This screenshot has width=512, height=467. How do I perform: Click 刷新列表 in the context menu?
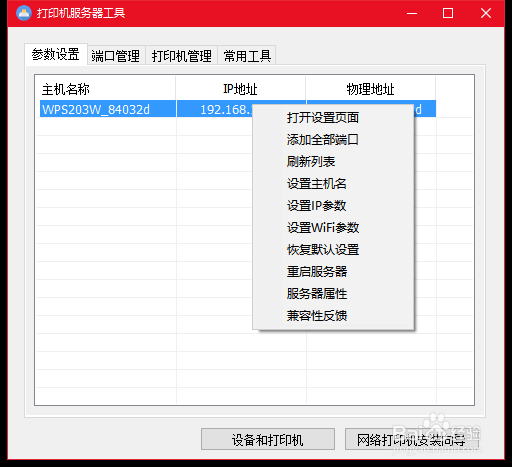point(333,162)
